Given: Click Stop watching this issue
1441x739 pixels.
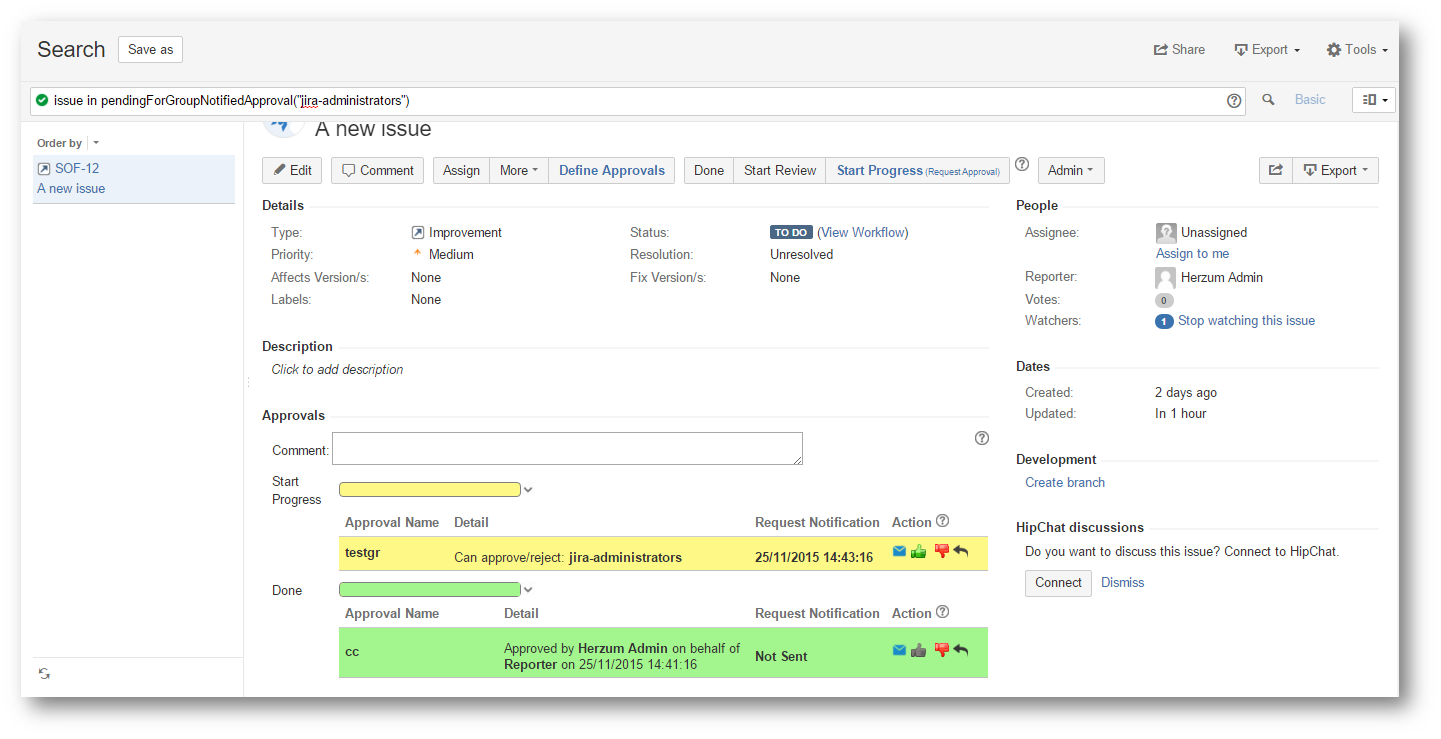Looking at the screenshot, I should coord(1246,321).
